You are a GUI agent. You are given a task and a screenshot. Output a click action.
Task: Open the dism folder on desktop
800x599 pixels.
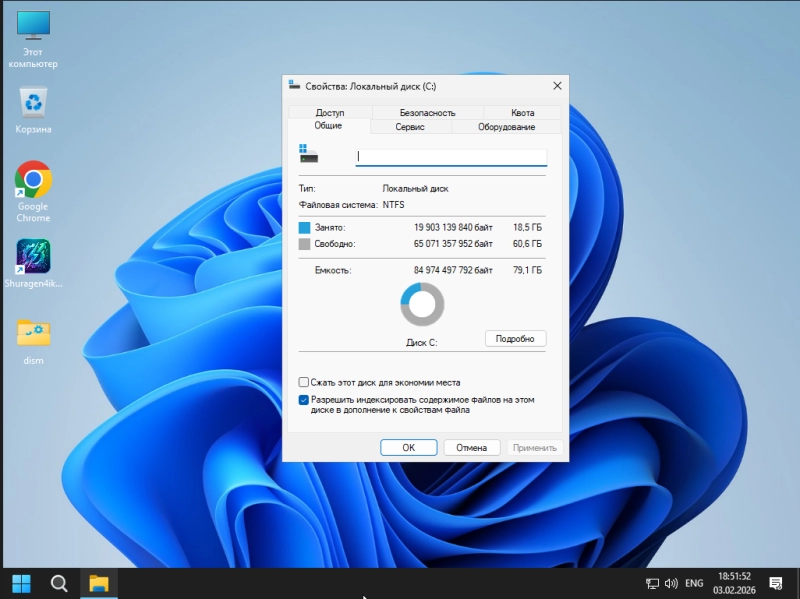[33, 334]
